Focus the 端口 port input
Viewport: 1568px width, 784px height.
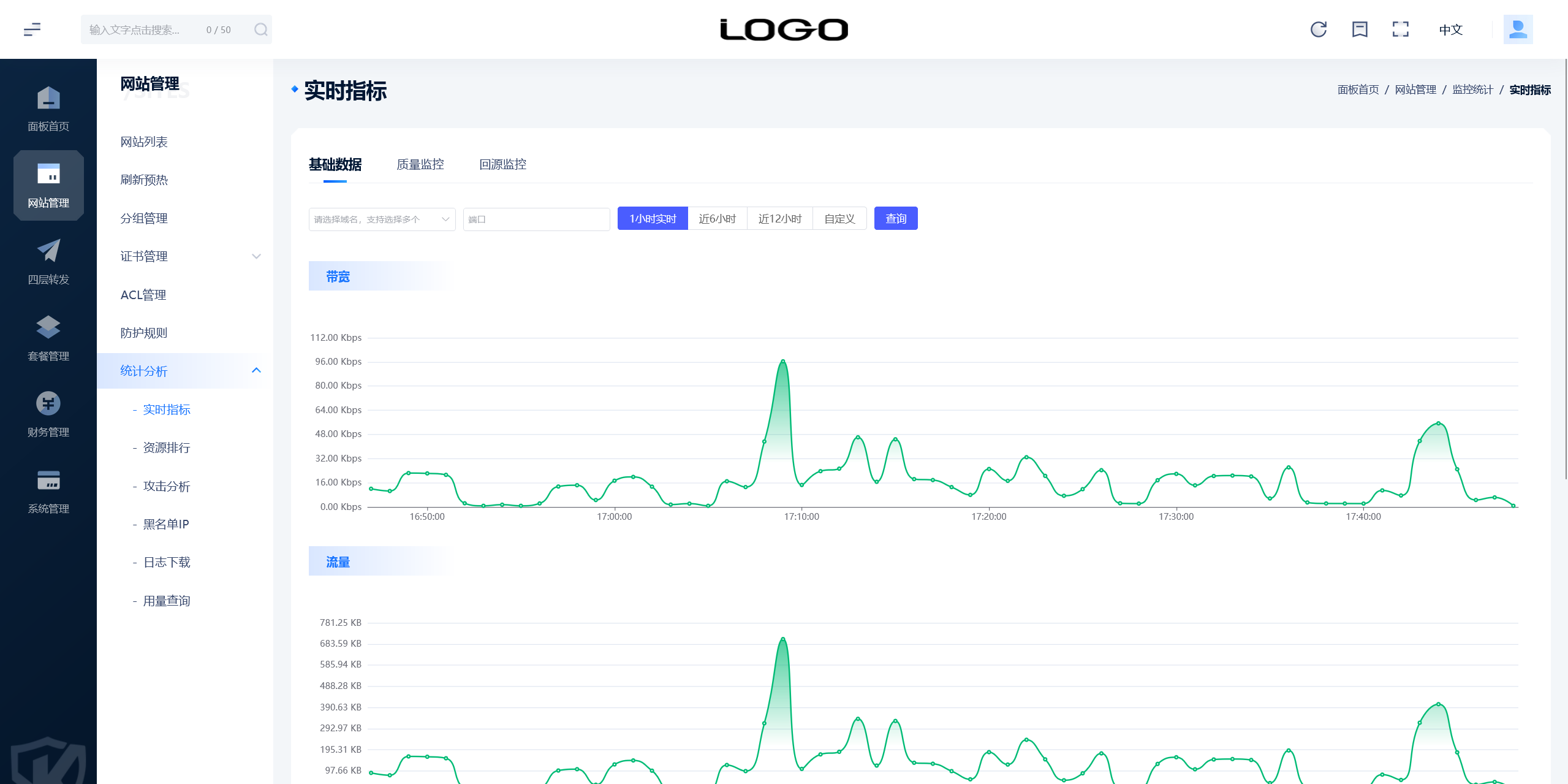coord(536,219)
